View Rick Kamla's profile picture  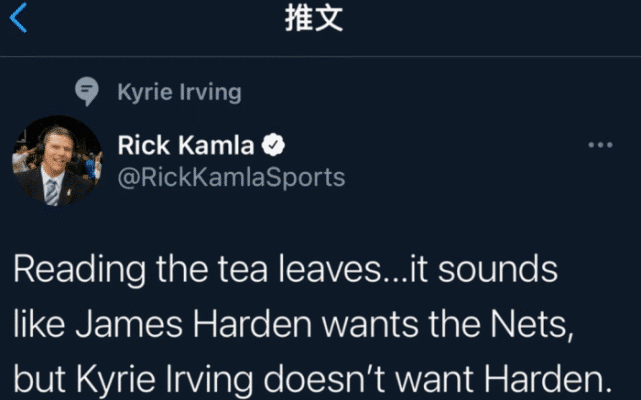(x=57, y=160)
